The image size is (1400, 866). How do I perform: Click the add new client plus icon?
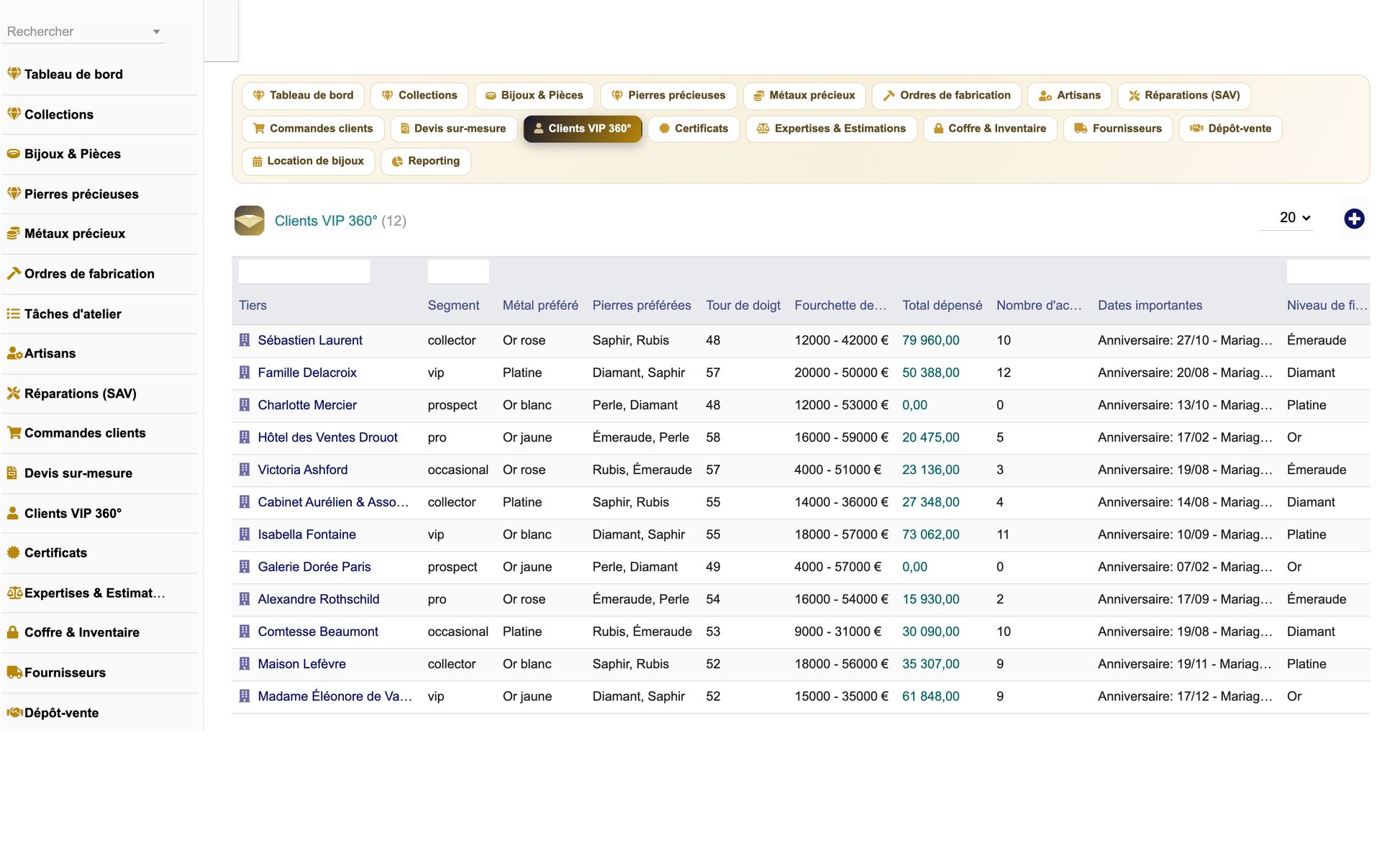pos(1354,219)
